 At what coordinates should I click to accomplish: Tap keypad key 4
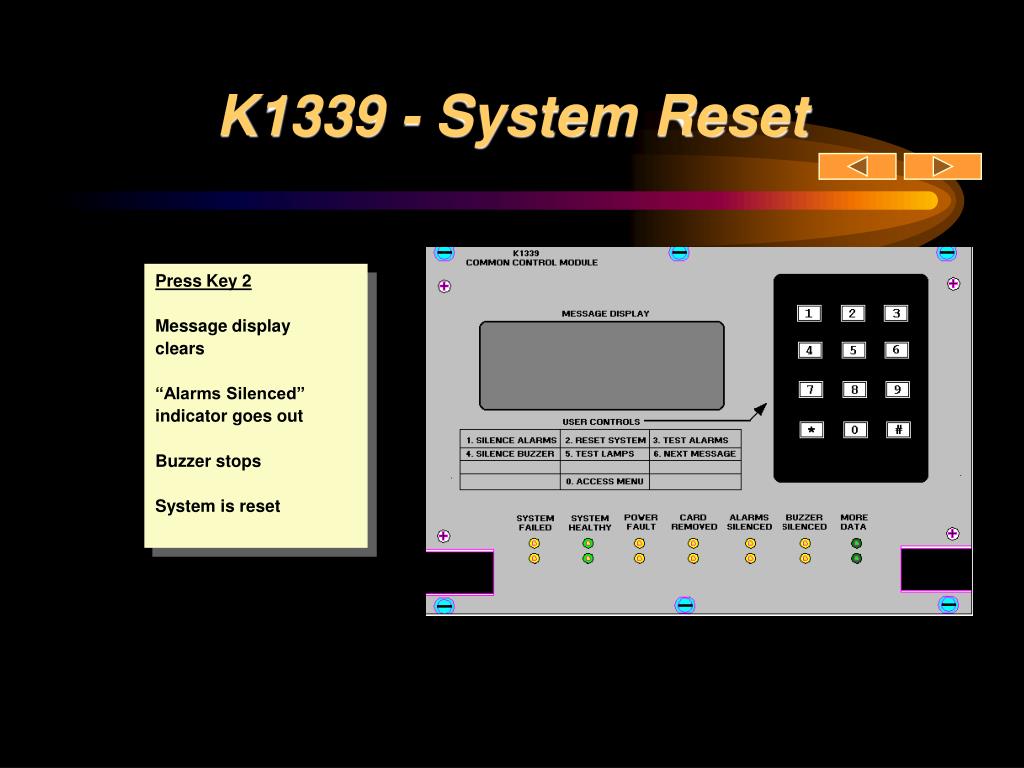pyautogui.click(x=810, y=350)
